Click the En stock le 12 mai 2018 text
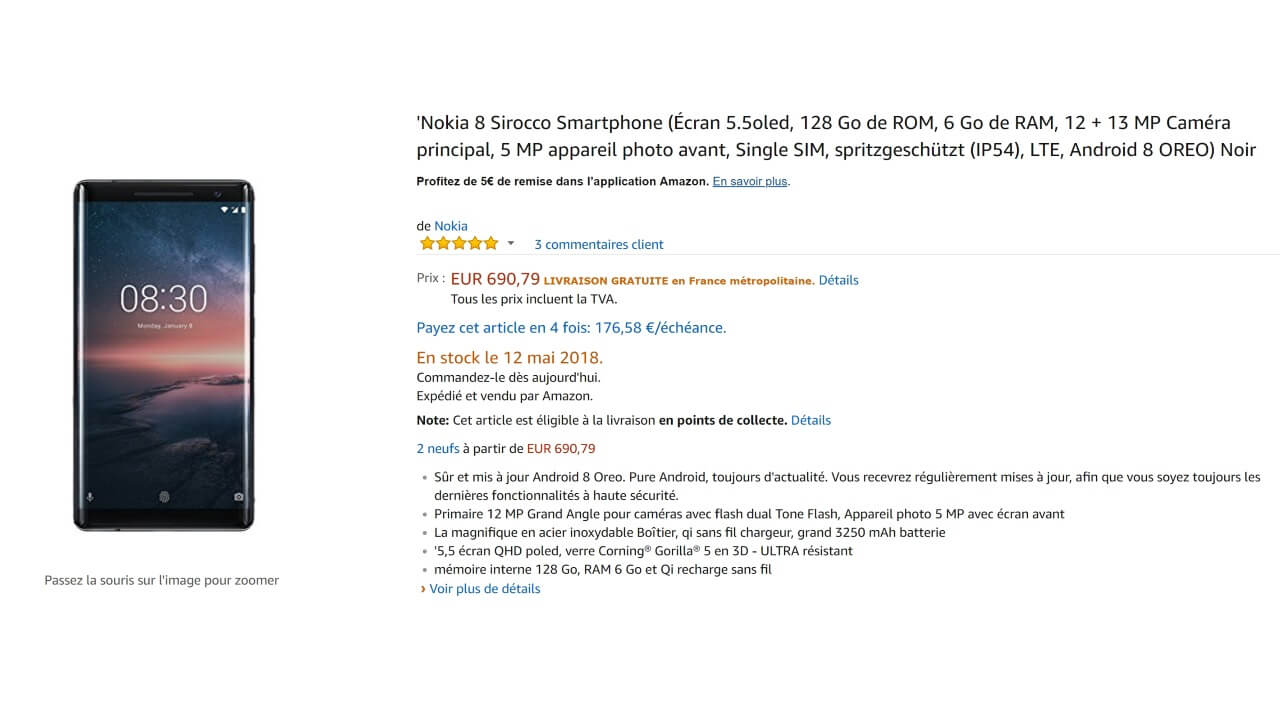Viewport: 1280px width, 720px height. tap(509, 357)
